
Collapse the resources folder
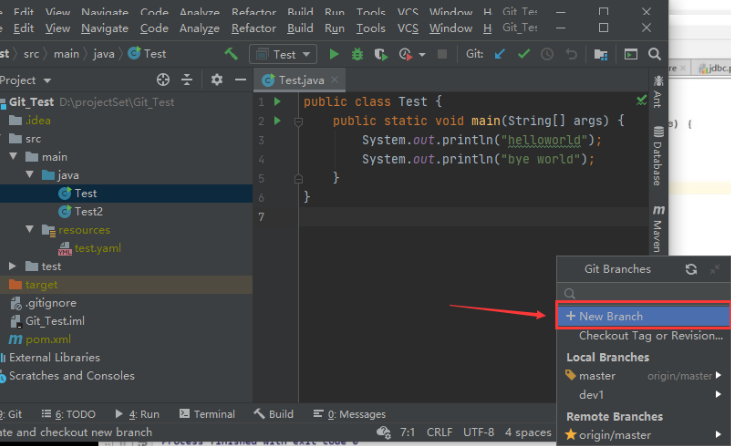pos(30,229)
